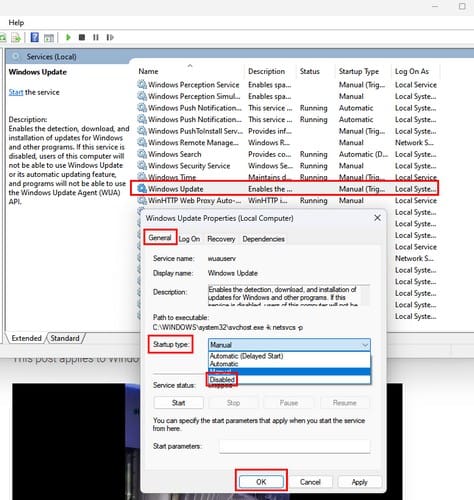This screenshot has width=474, height=500.
Task: Click "Enables the ..." description in Windows Update row
Action: (270, 189)
